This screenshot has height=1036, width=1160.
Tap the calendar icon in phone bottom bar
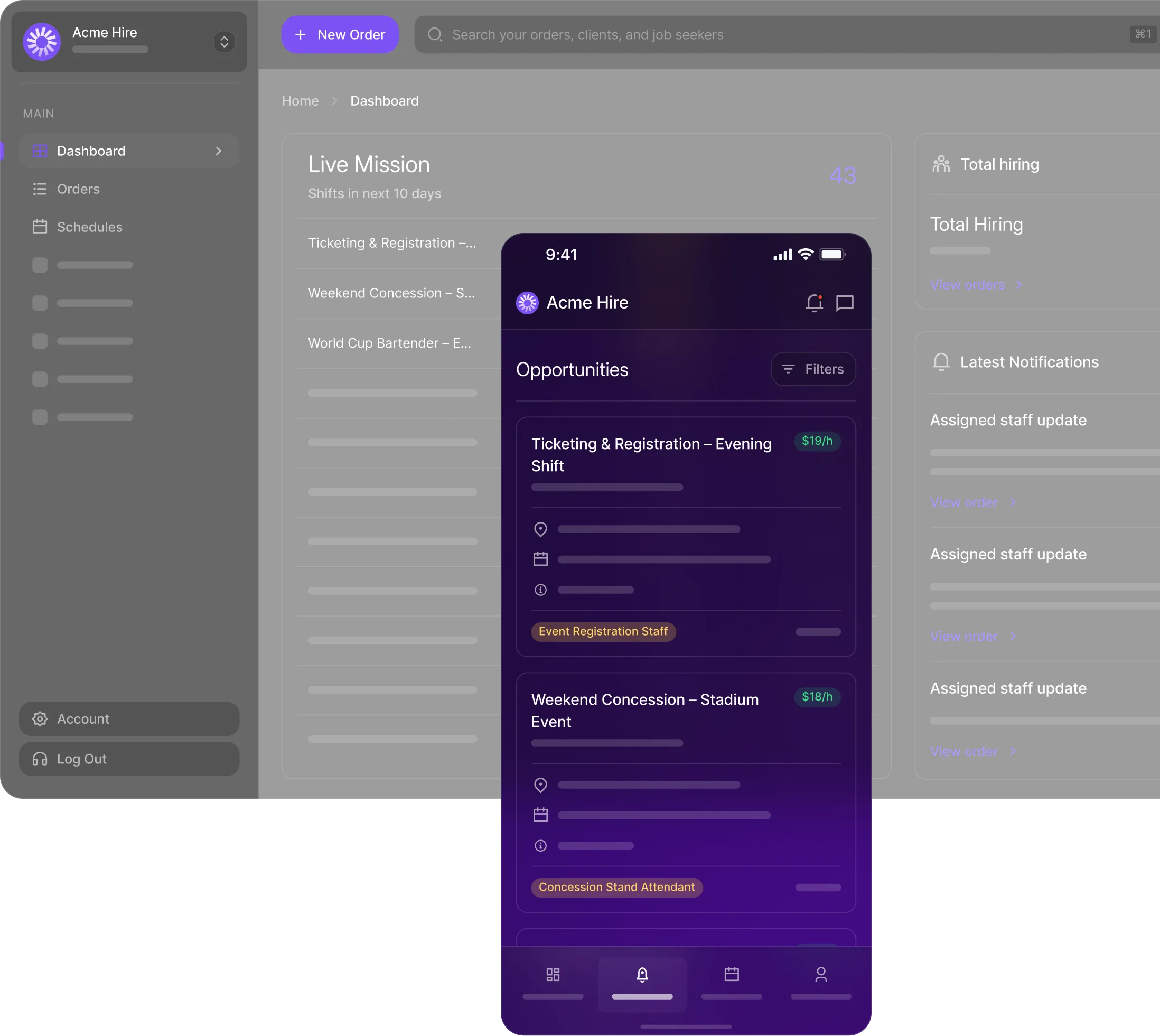pyautogui.click(x=732, y=975)
